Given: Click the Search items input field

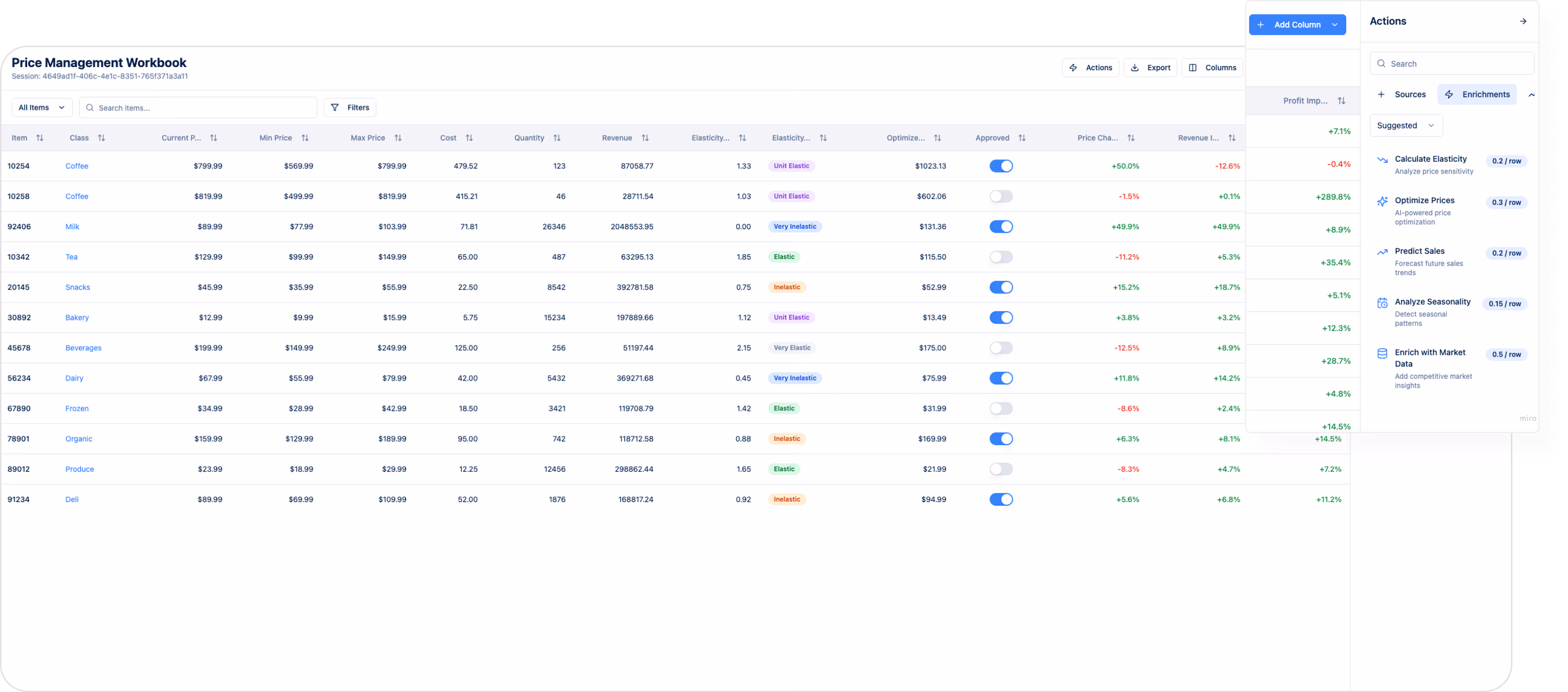Looking at the screenshot, I should tap(198, 107).
